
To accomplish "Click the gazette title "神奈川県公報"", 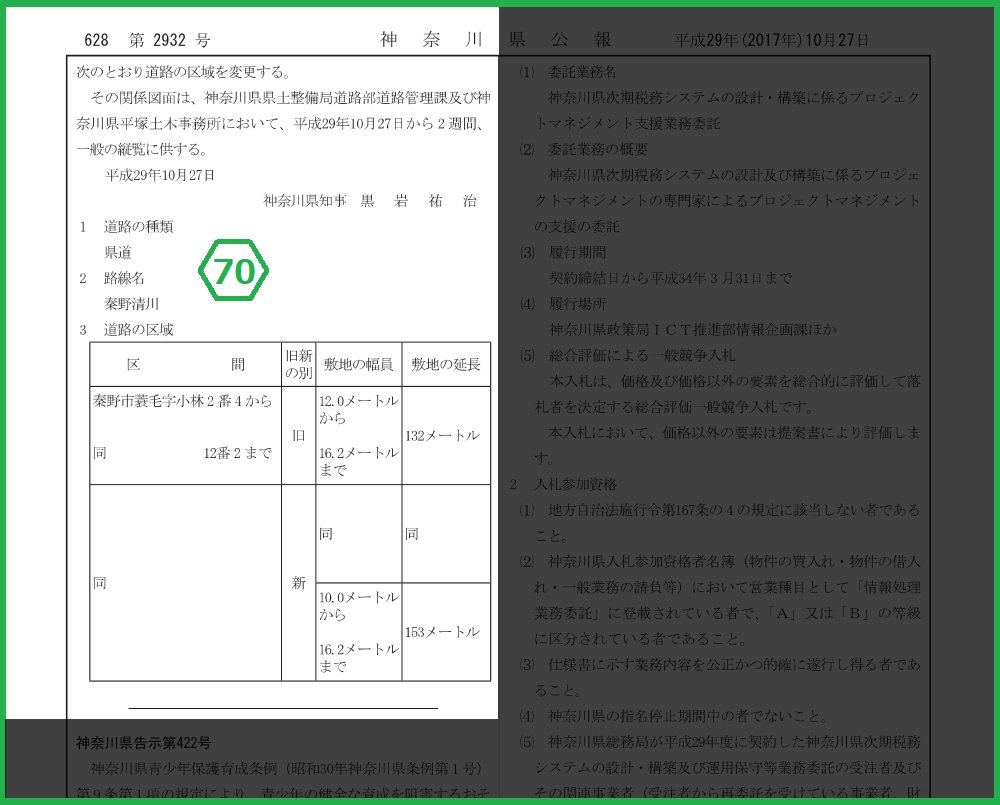I will pos(496,40).
